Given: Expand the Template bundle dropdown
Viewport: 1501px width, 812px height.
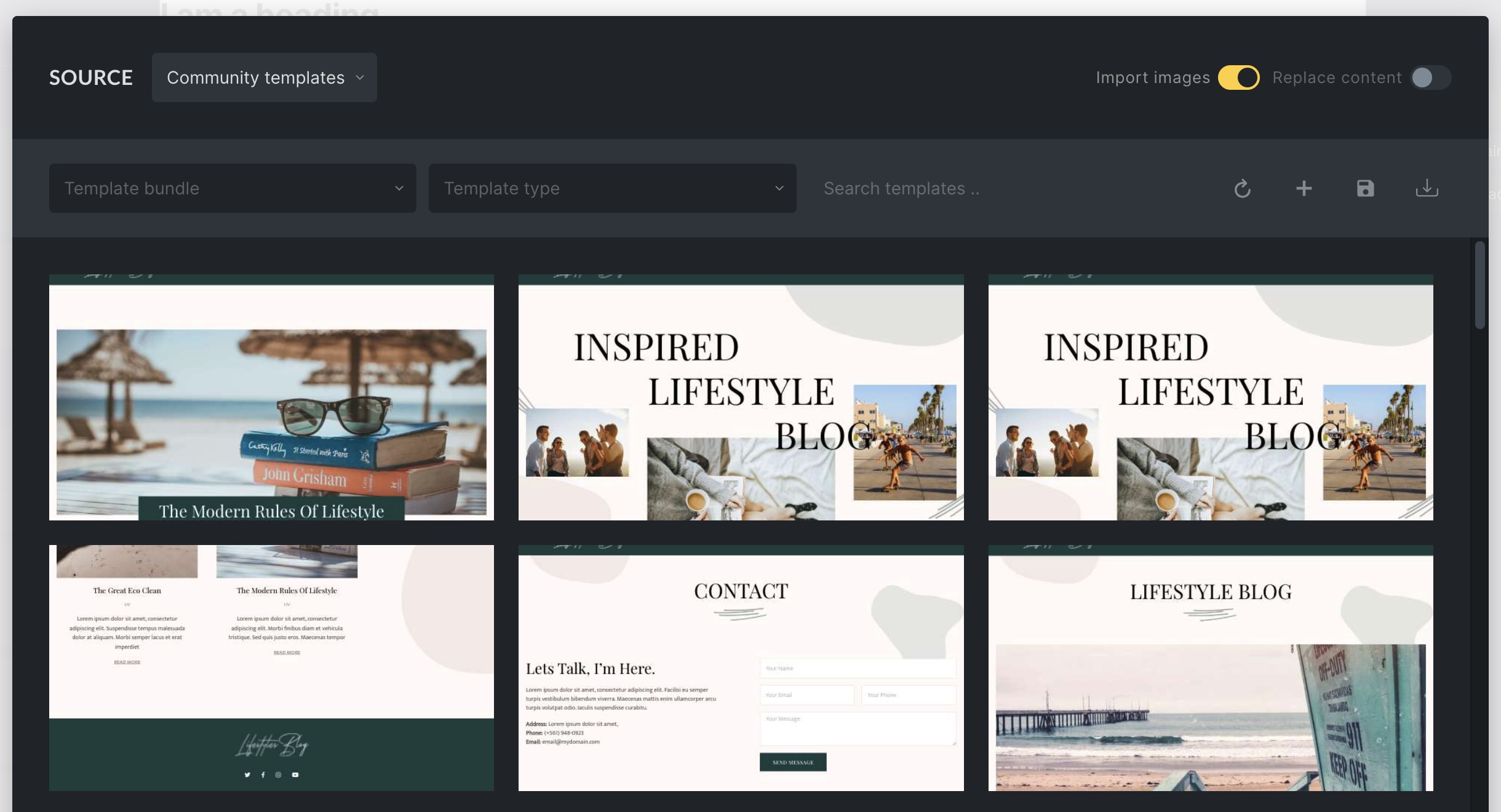Looking at the screenshot, I should coord(233,188).
